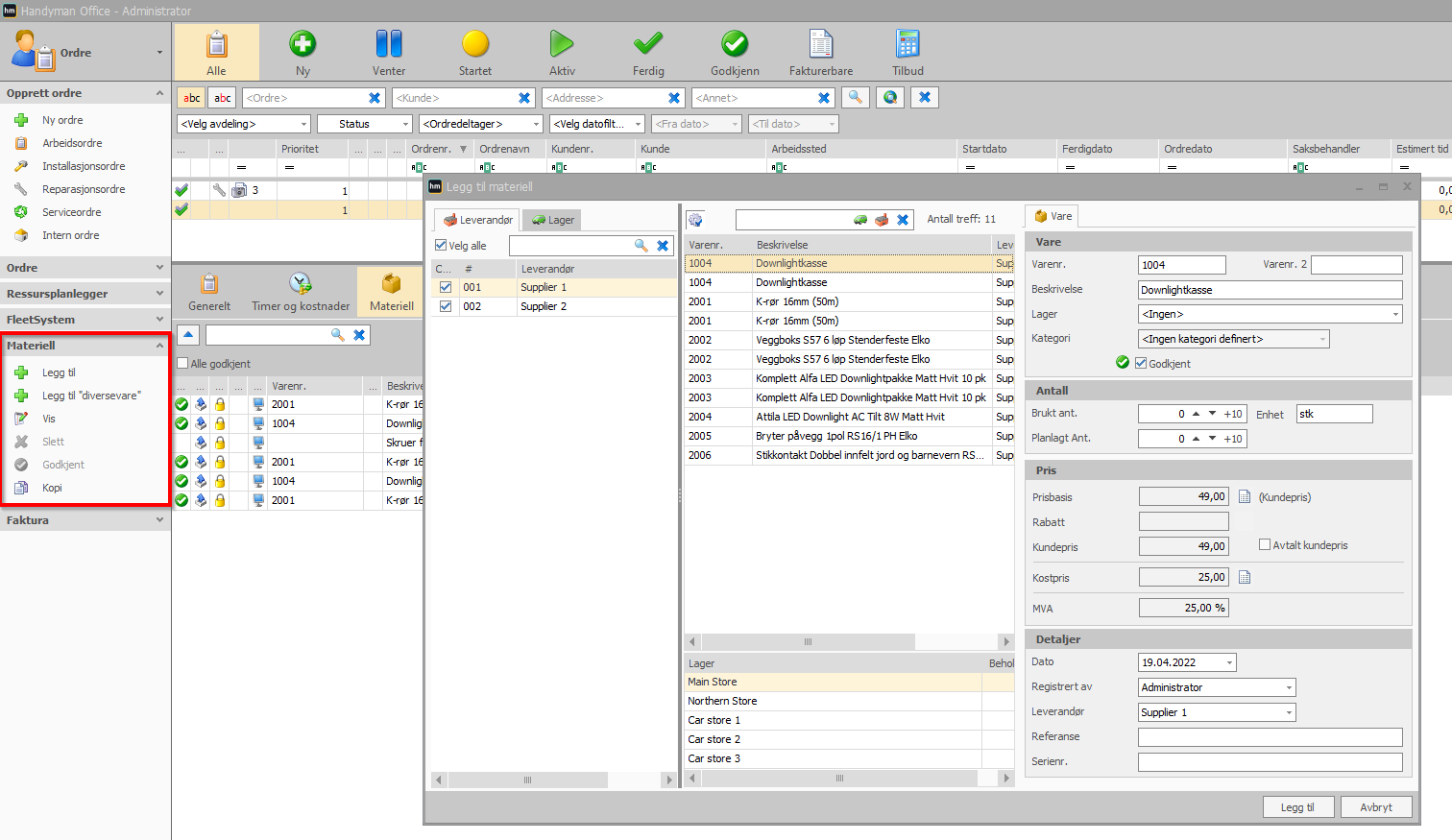Screen dimensions: 1452x840
Task: Toggle the Godkjent checkbox in Vare
Action: (x=1141, y=363)
